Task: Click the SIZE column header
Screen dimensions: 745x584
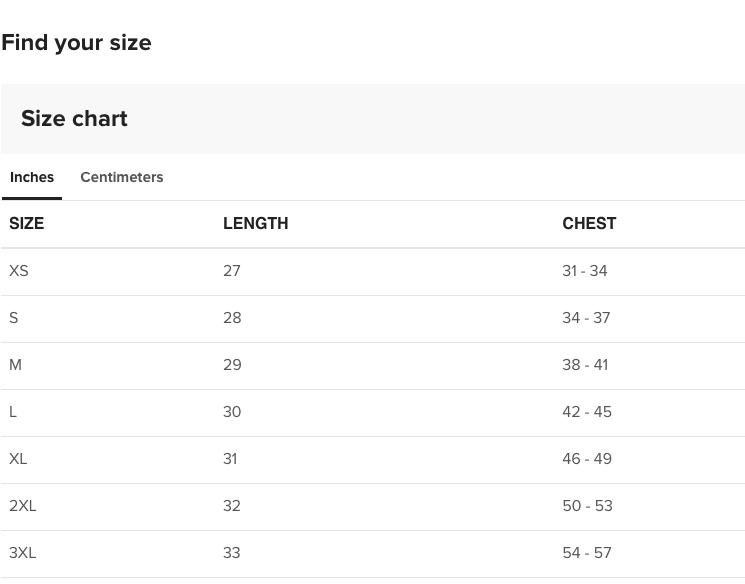Action: tap(27, 224)
